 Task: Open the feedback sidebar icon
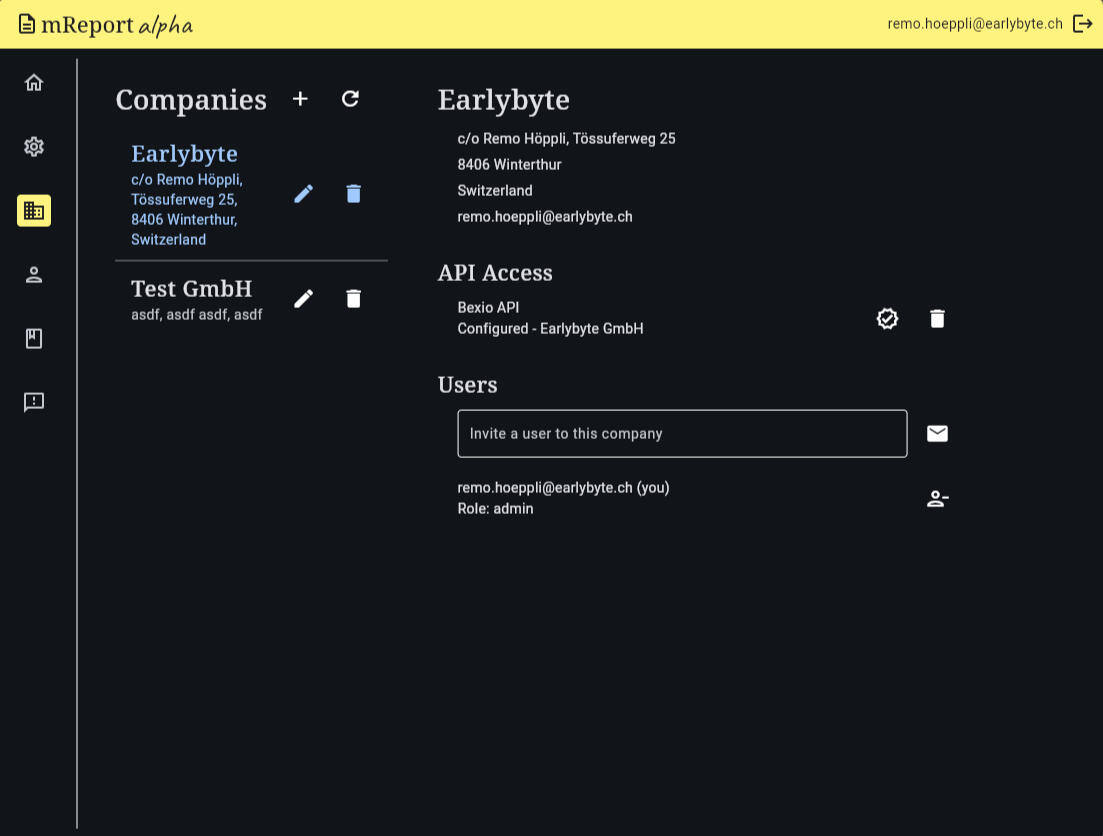34,402
